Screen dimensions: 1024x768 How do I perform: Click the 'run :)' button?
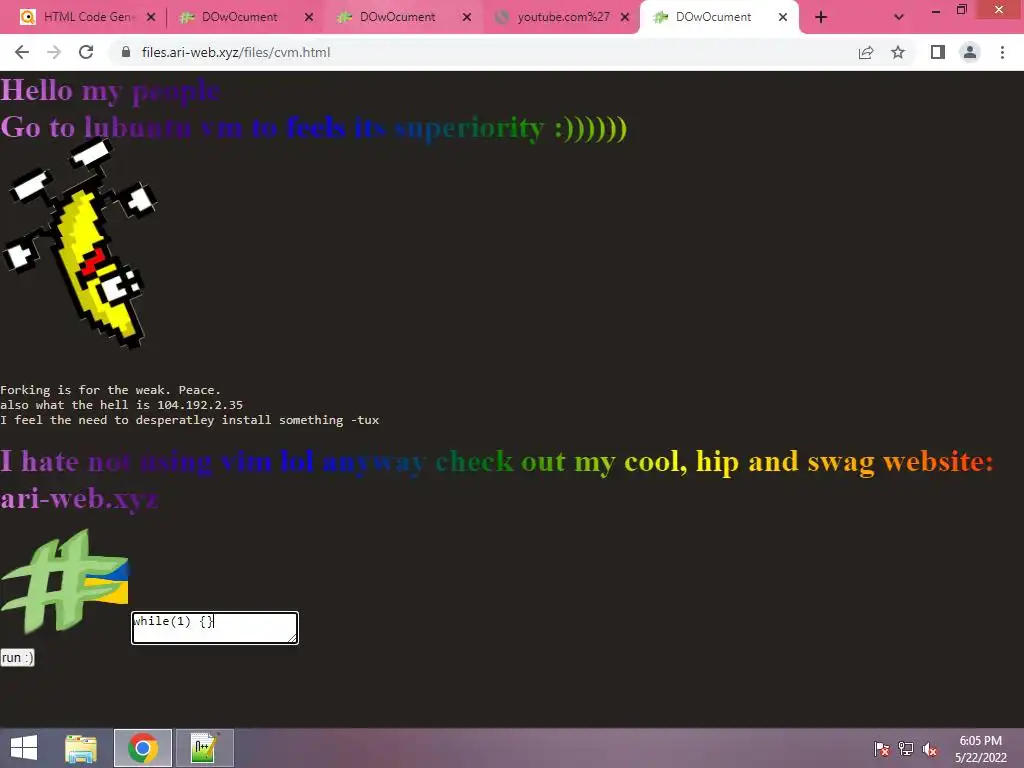[17, 658]
